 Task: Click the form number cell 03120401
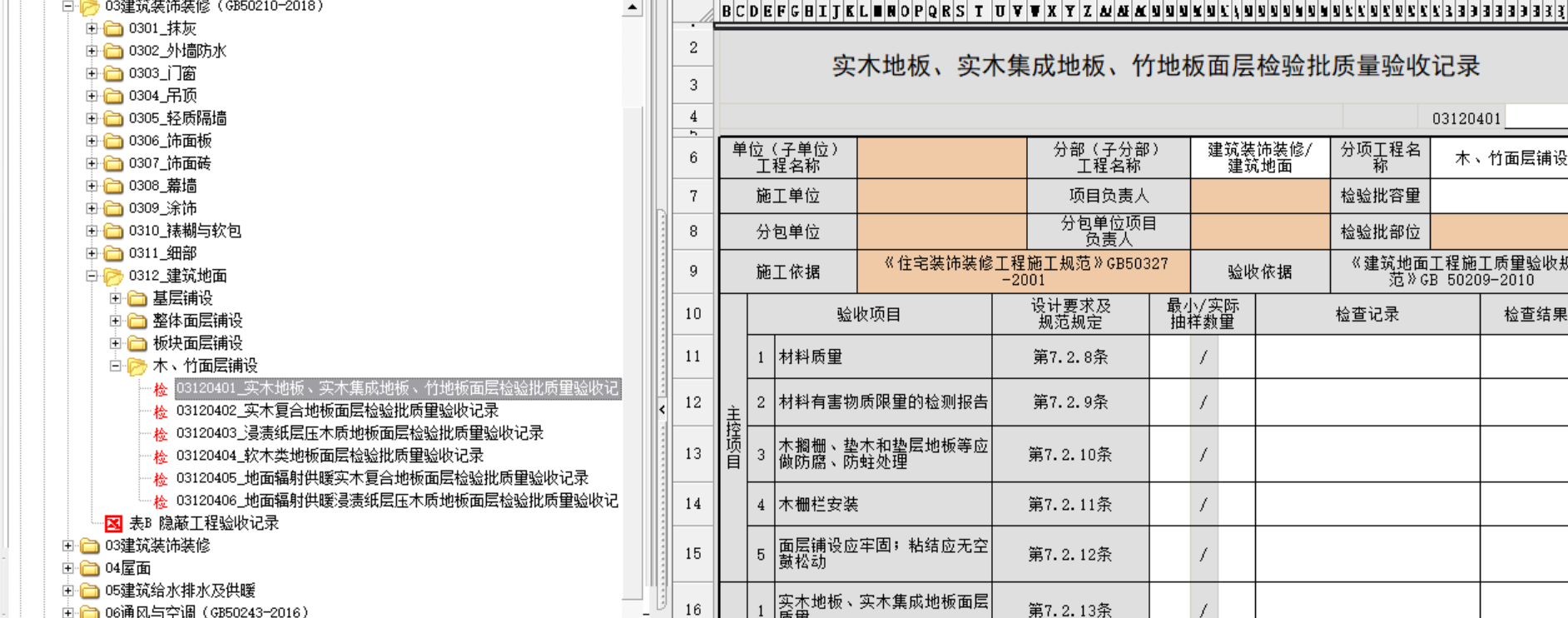coord(1466,118)
